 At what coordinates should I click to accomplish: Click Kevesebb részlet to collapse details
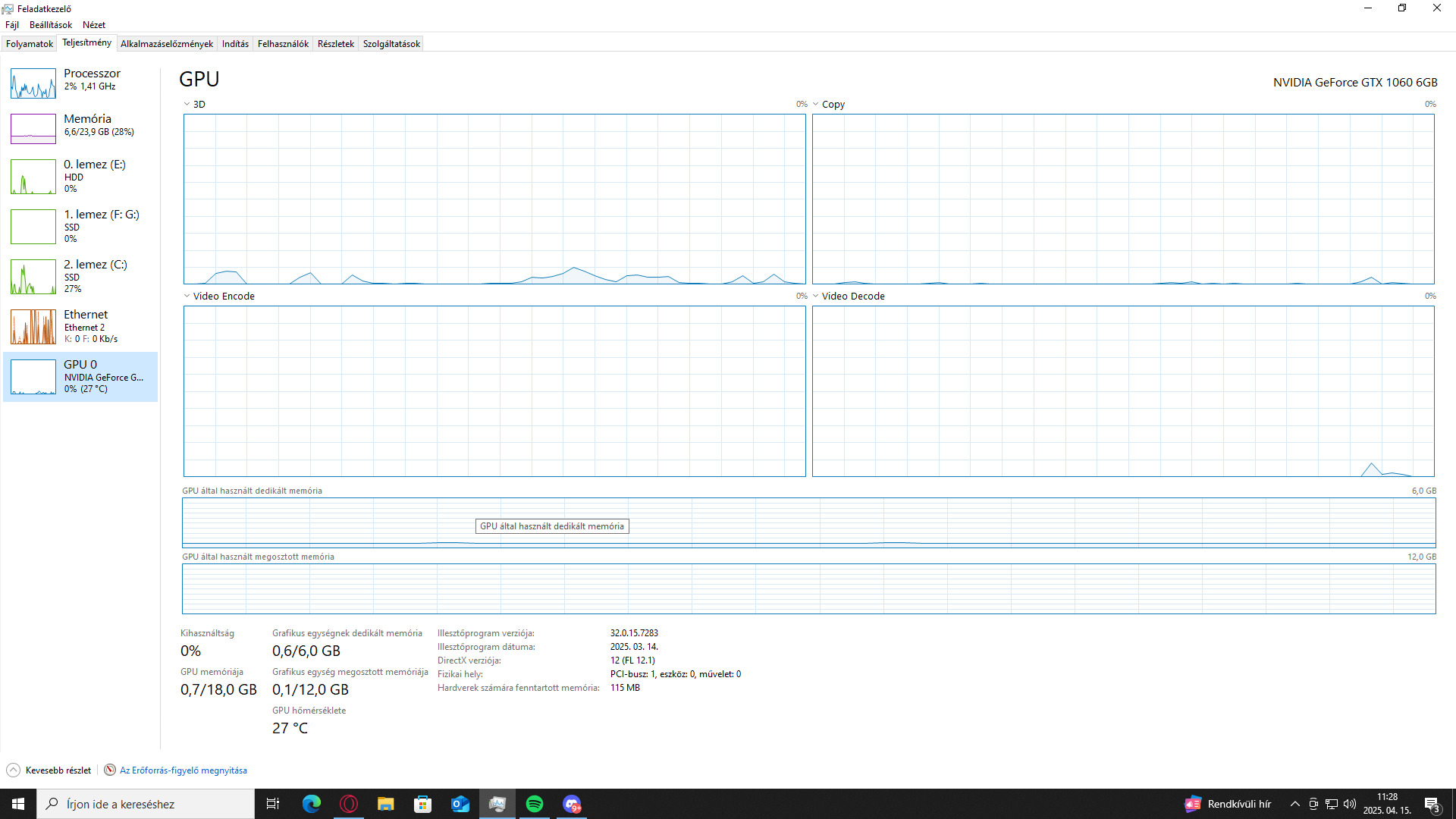coord(58,770)
